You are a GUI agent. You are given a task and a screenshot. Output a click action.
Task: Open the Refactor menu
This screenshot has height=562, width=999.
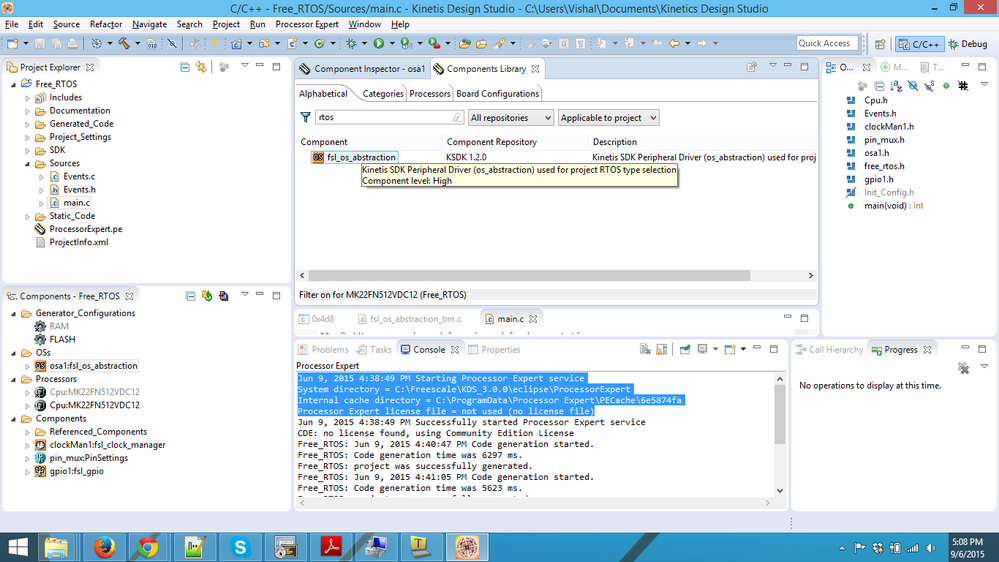point(106,24)
